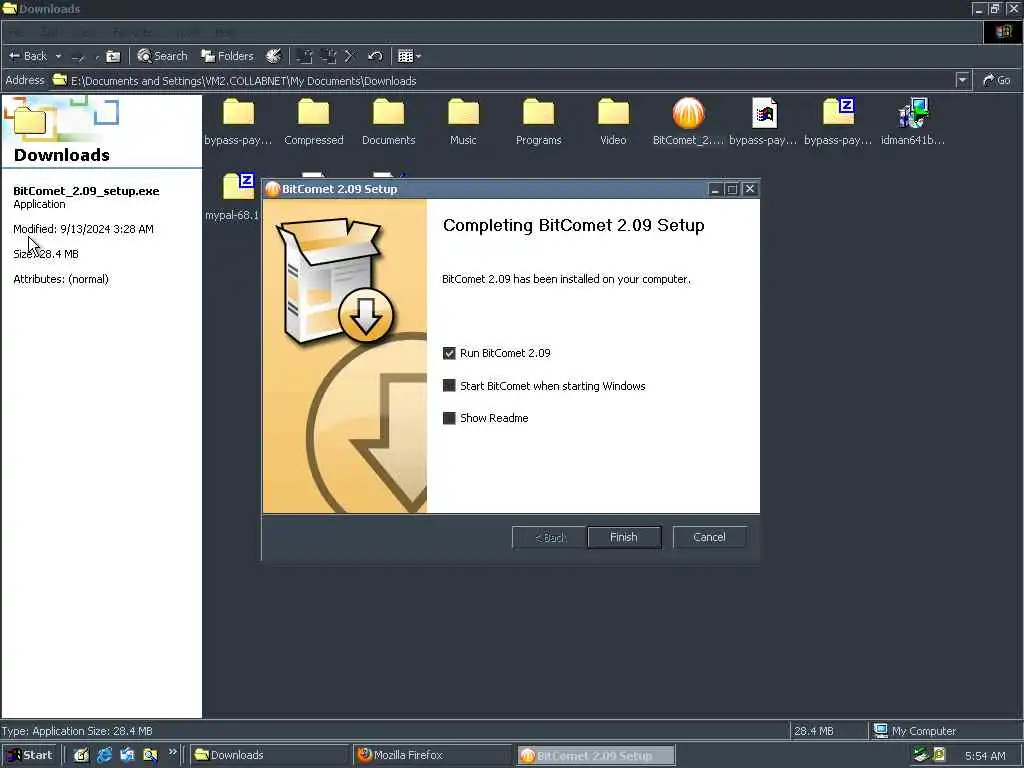
Task: Open the Favorites menu
Action: [x=134, y=32]
